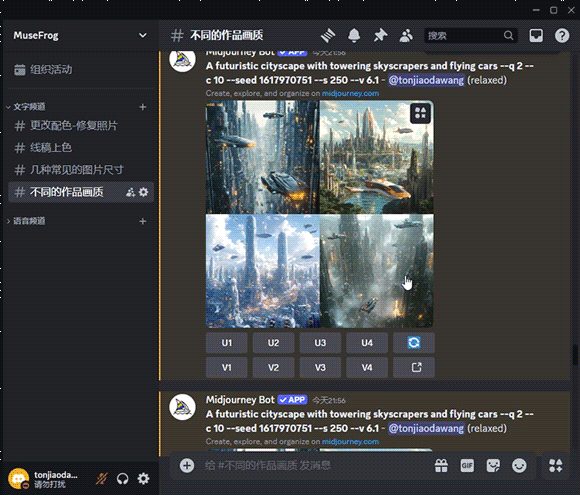The height and width of the screenshot is (495, 580).
Task: Click the tonjiaoda user avatar
Action: [x=18, y=479]
